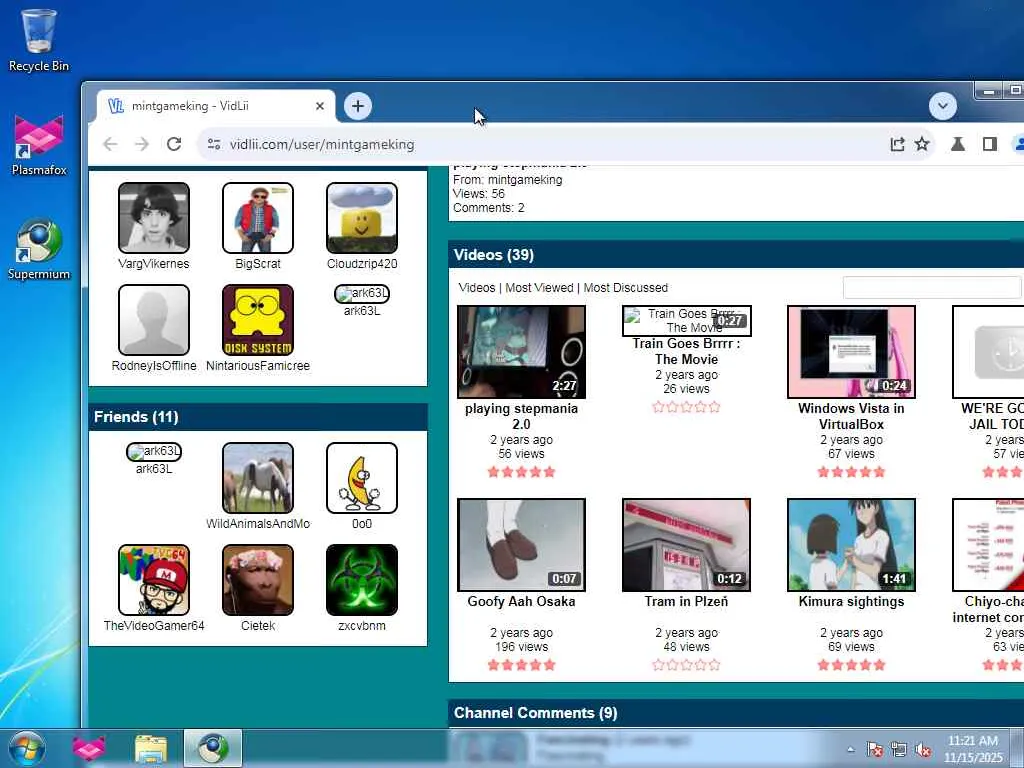Click the muted volume tray icon
The image size is (1024, 768).
(923, 750)
